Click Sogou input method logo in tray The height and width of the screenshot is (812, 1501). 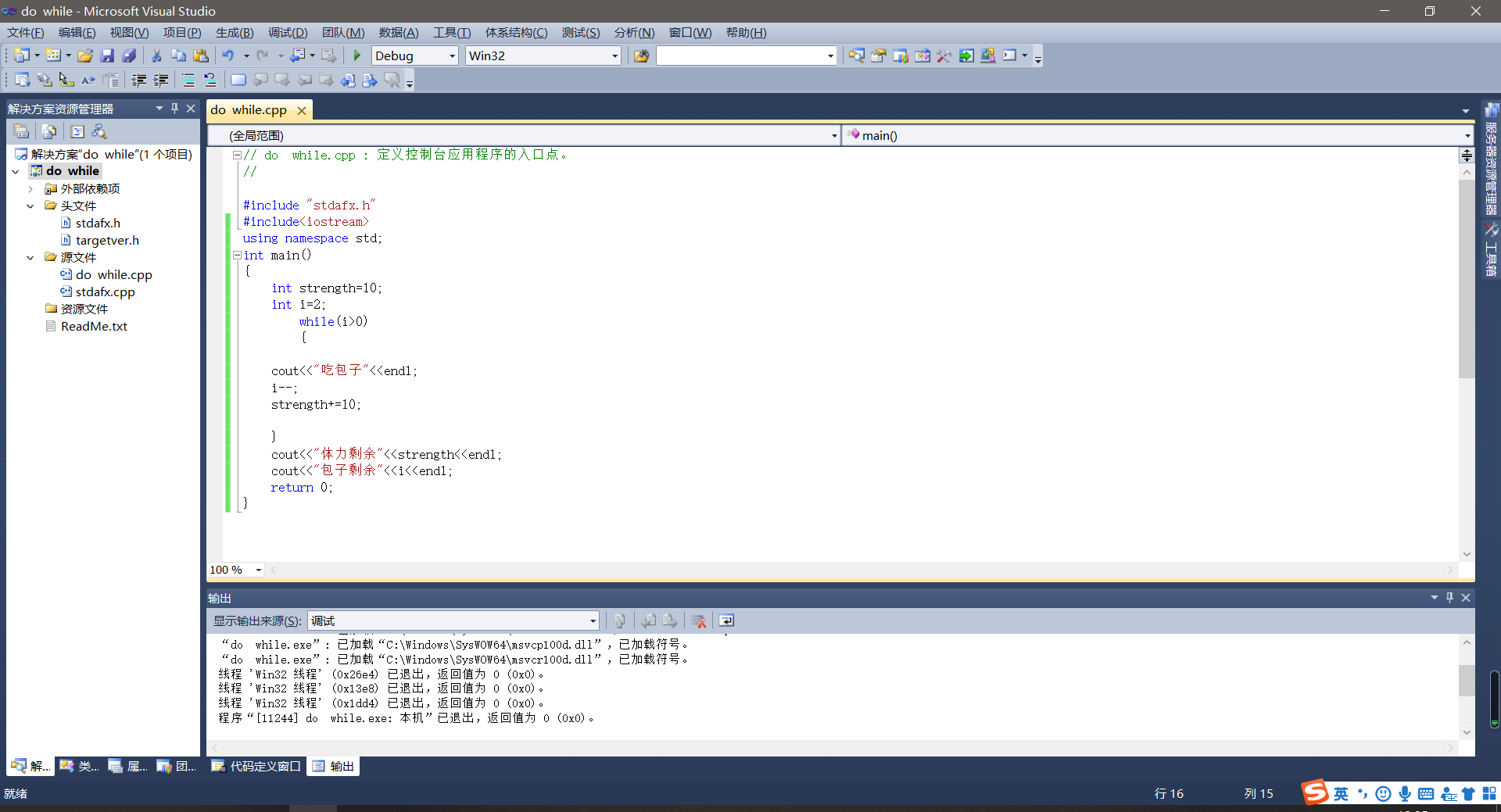(1315, 792)
